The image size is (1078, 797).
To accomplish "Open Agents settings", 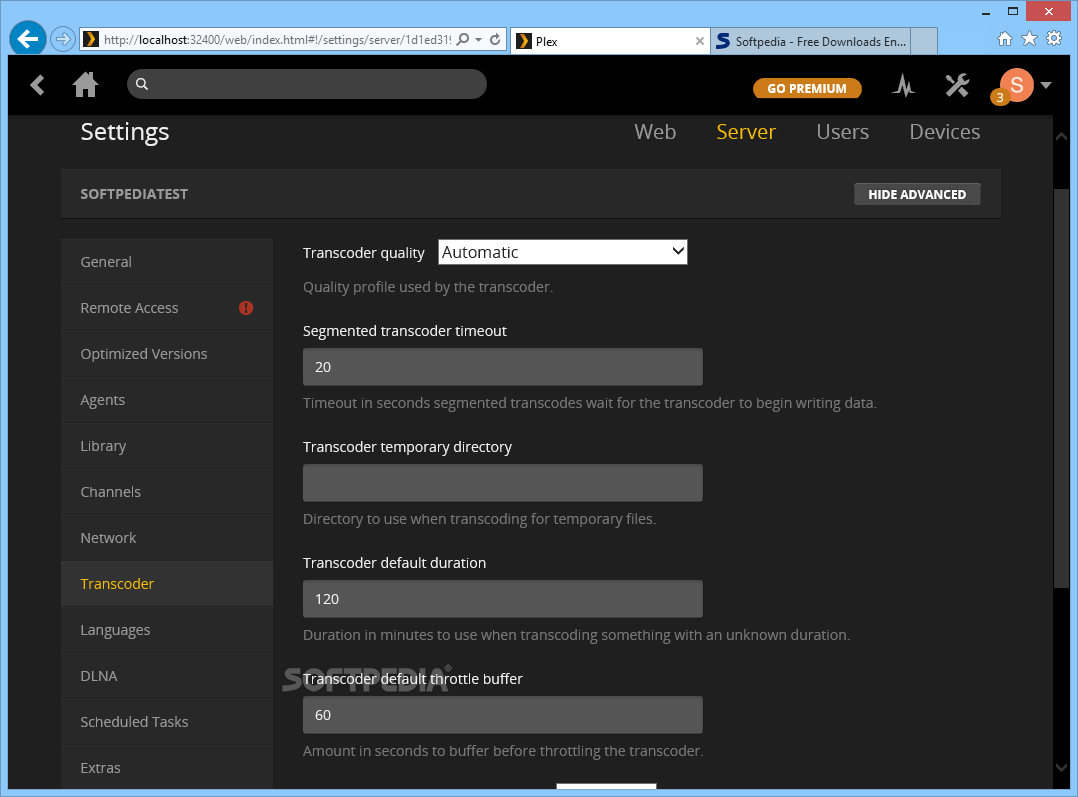I will [x=167, y=400].
